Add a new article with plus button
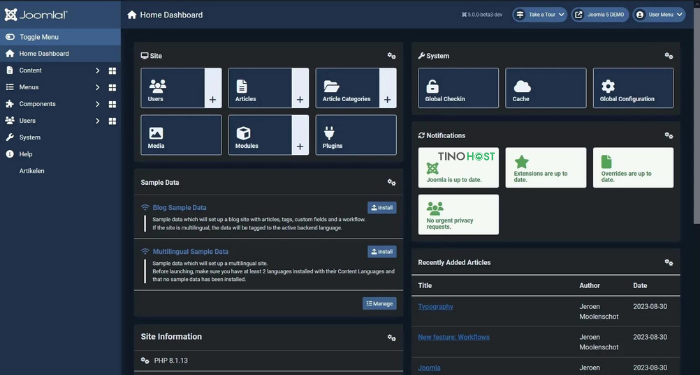This screenshot has width=700, height=375. [x=300, y=88]
